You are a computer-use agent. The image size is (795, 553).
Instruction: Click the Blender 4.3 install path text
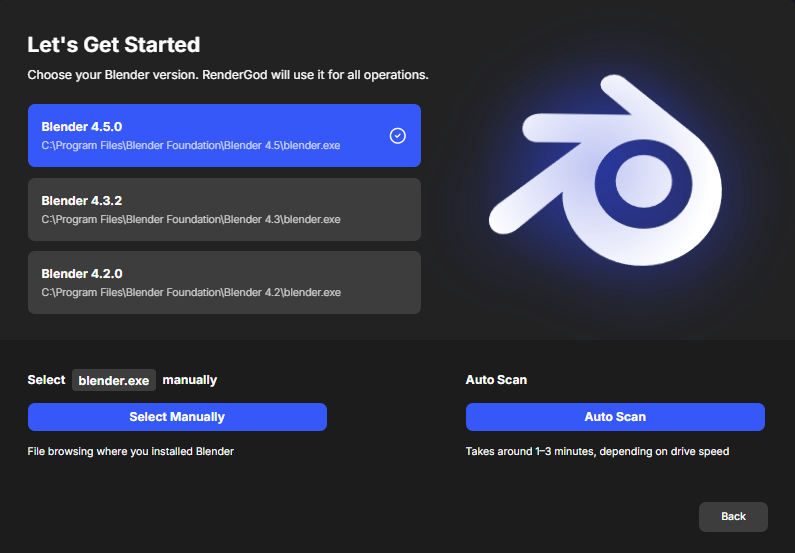(x=191, y=219)
